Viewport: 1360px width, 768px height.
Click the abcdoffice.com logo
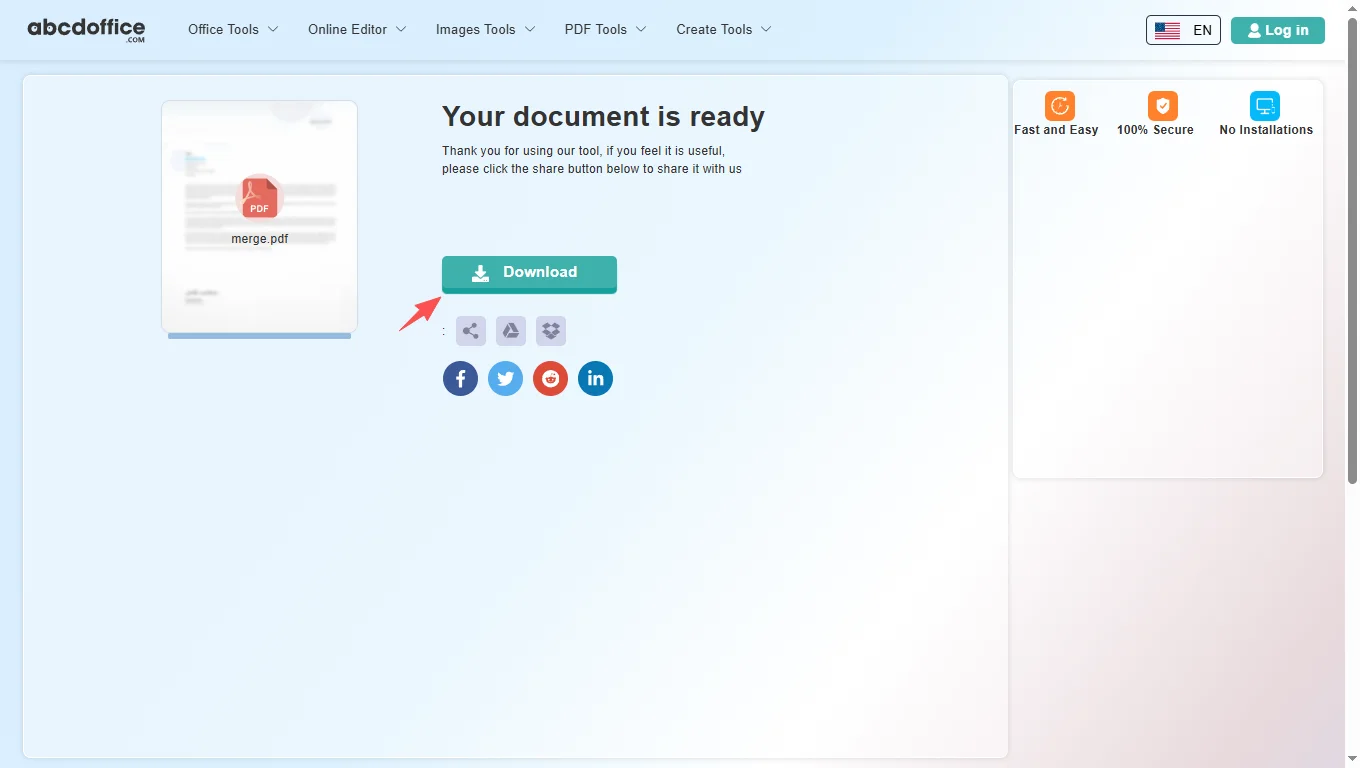[86, 30]
